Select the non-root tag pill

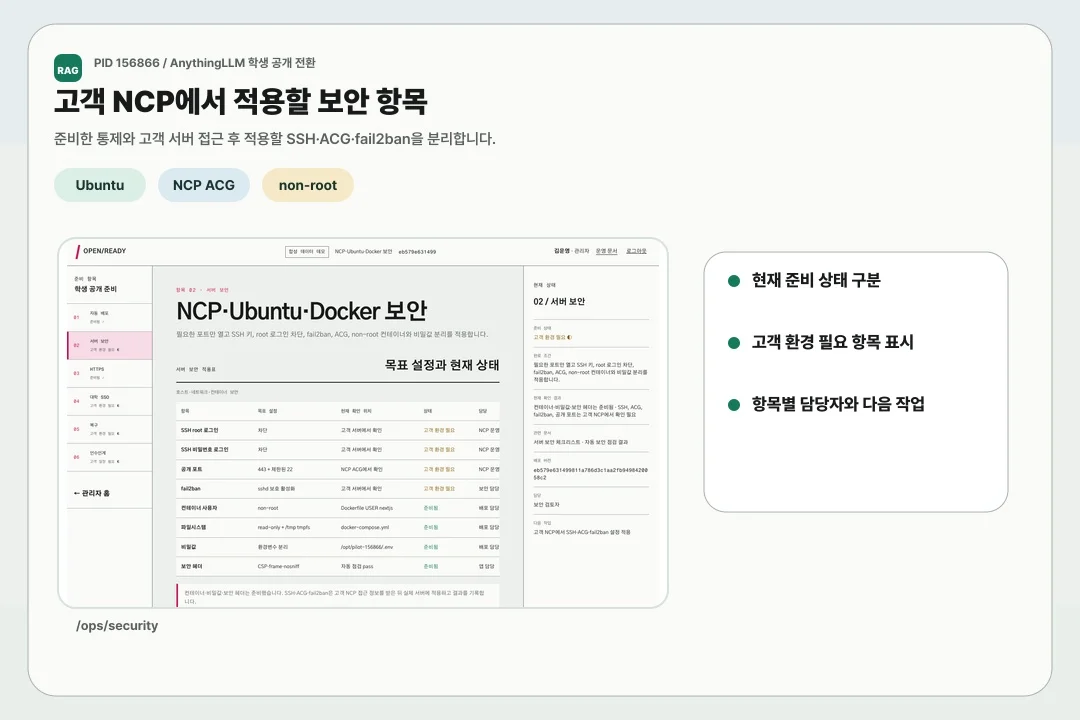coord(308,185)
